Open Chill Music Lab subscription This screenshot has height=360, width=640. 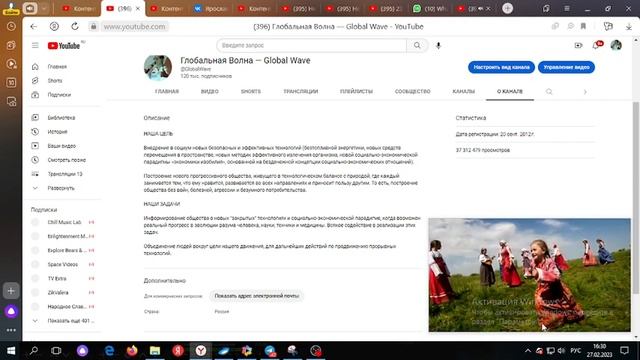pyautogui.click(x=63, y=222)
